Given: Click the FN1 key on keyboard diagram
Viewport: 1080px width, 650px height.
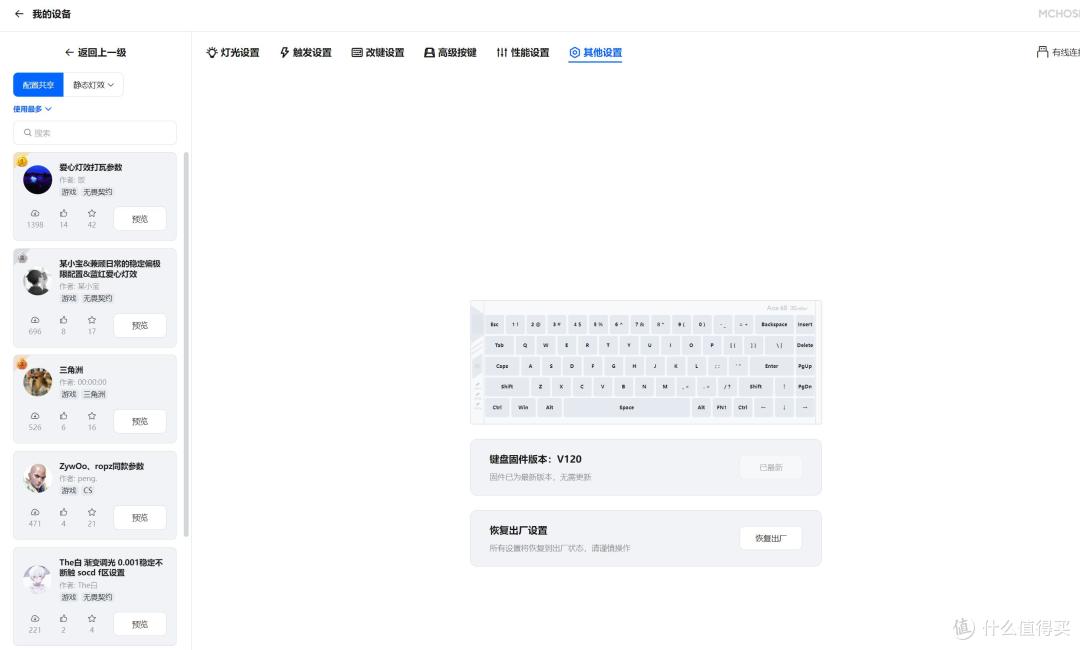Looking at the screenshot, I should 721,408.
